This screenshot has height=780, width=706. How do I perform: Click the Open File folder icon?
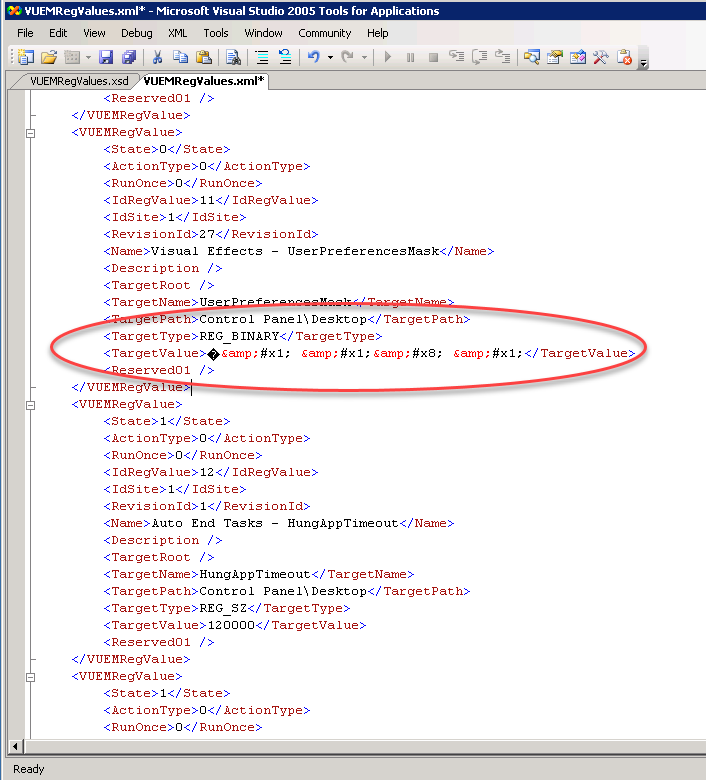click(x=48, y=58)
